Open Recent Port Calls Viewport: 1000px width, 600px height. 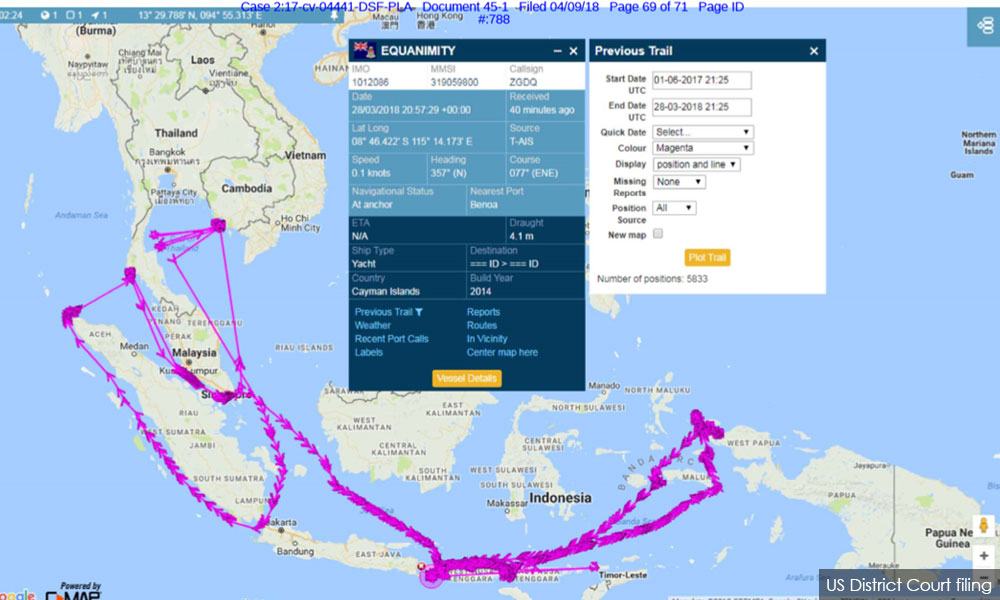click(392, 338)
